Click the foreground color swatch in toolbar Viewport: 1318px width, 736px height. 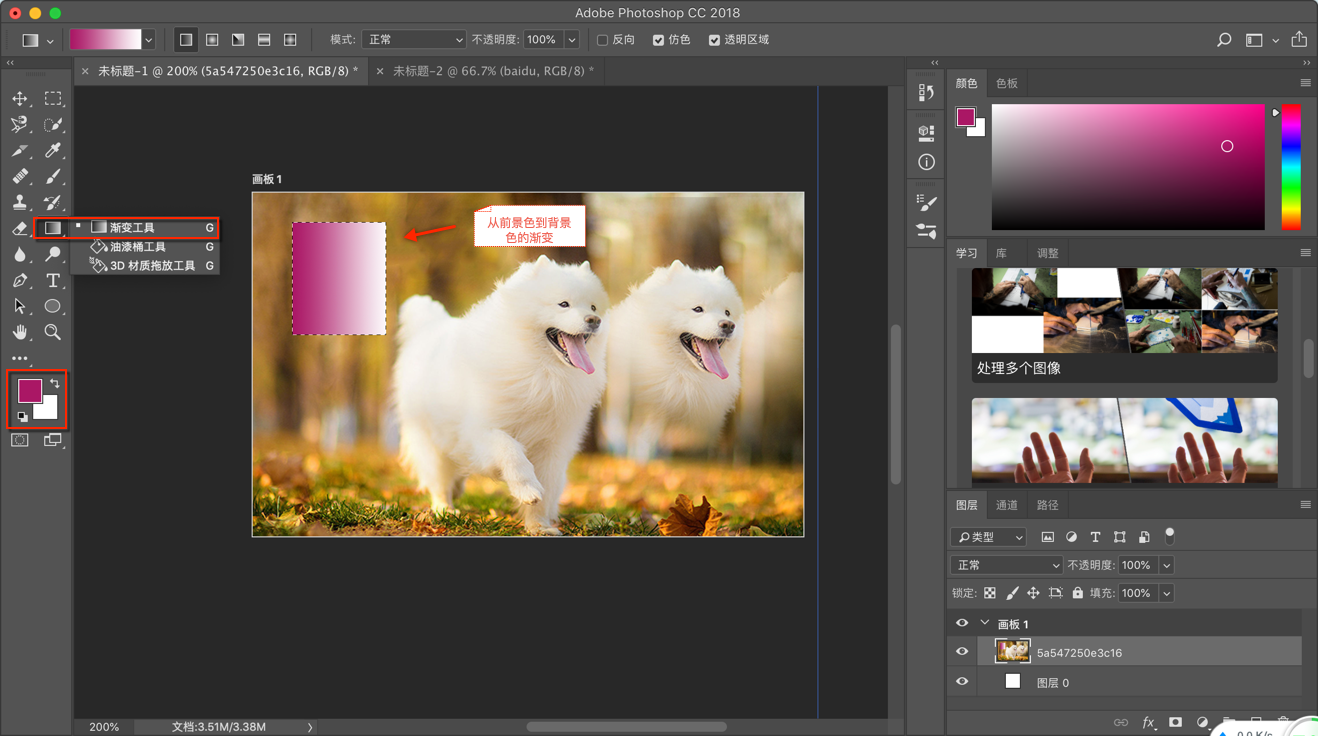(29, 390)
